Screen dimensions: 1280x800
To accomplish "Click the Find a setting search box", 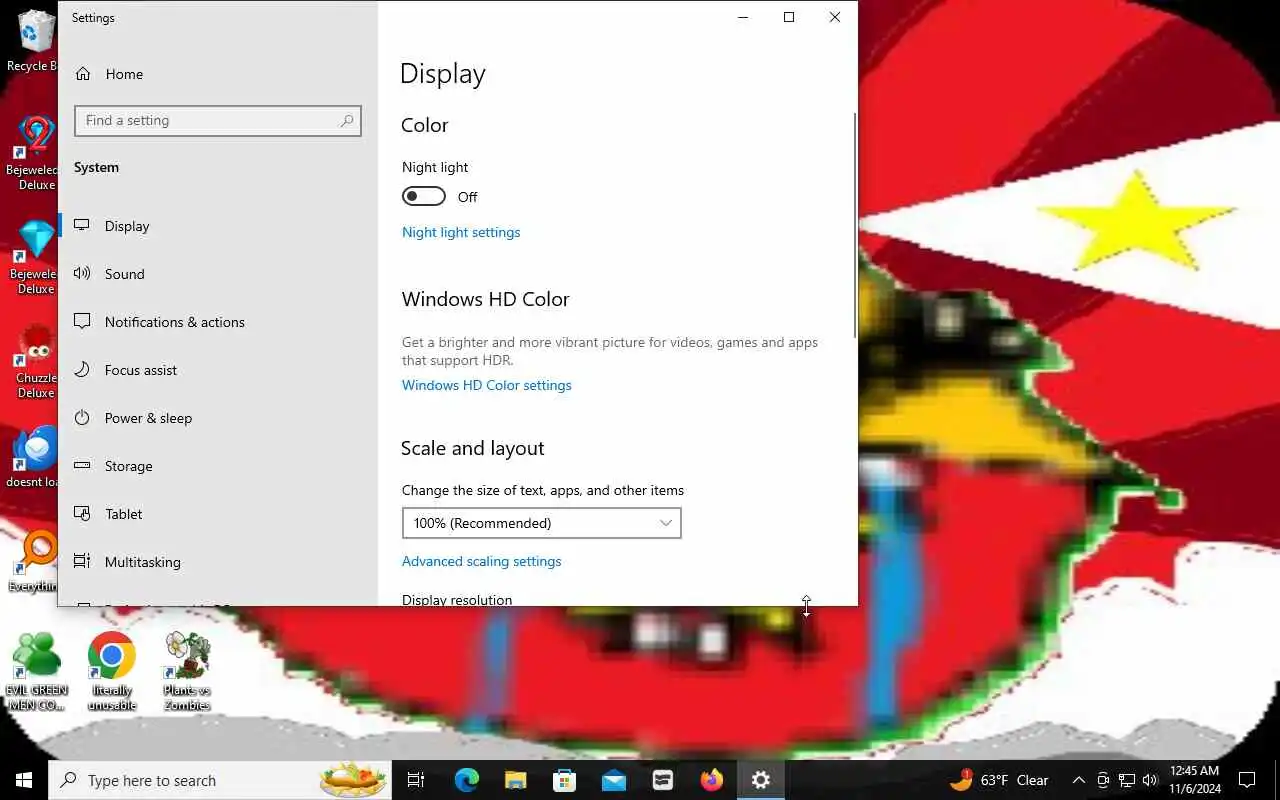I will (217, 121).
